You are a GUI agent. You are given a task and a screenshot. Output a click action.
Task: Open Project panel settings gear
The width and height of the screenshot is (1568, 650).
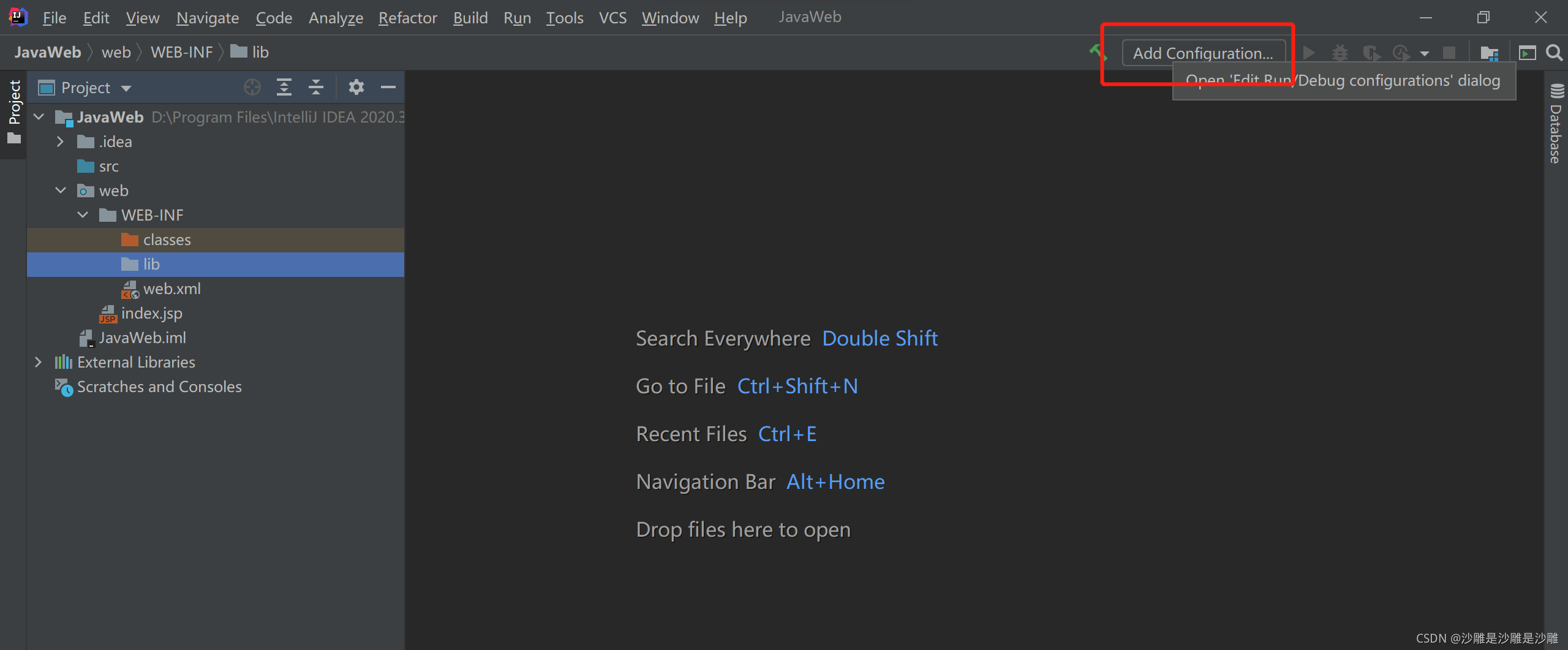pyautogui.click(x=356, y=88)
